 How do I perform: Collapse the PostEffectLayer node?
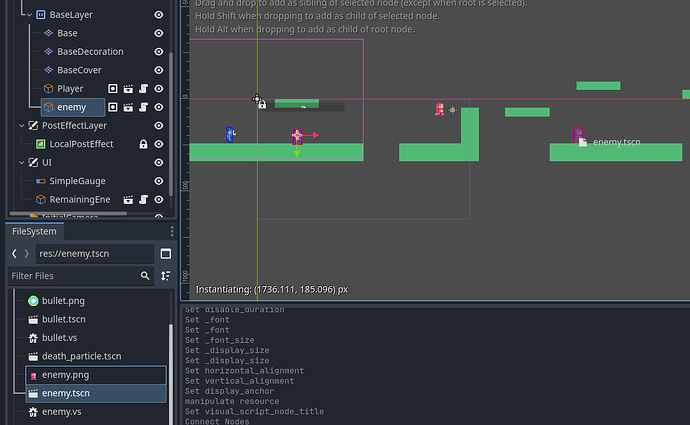[21, 126]
